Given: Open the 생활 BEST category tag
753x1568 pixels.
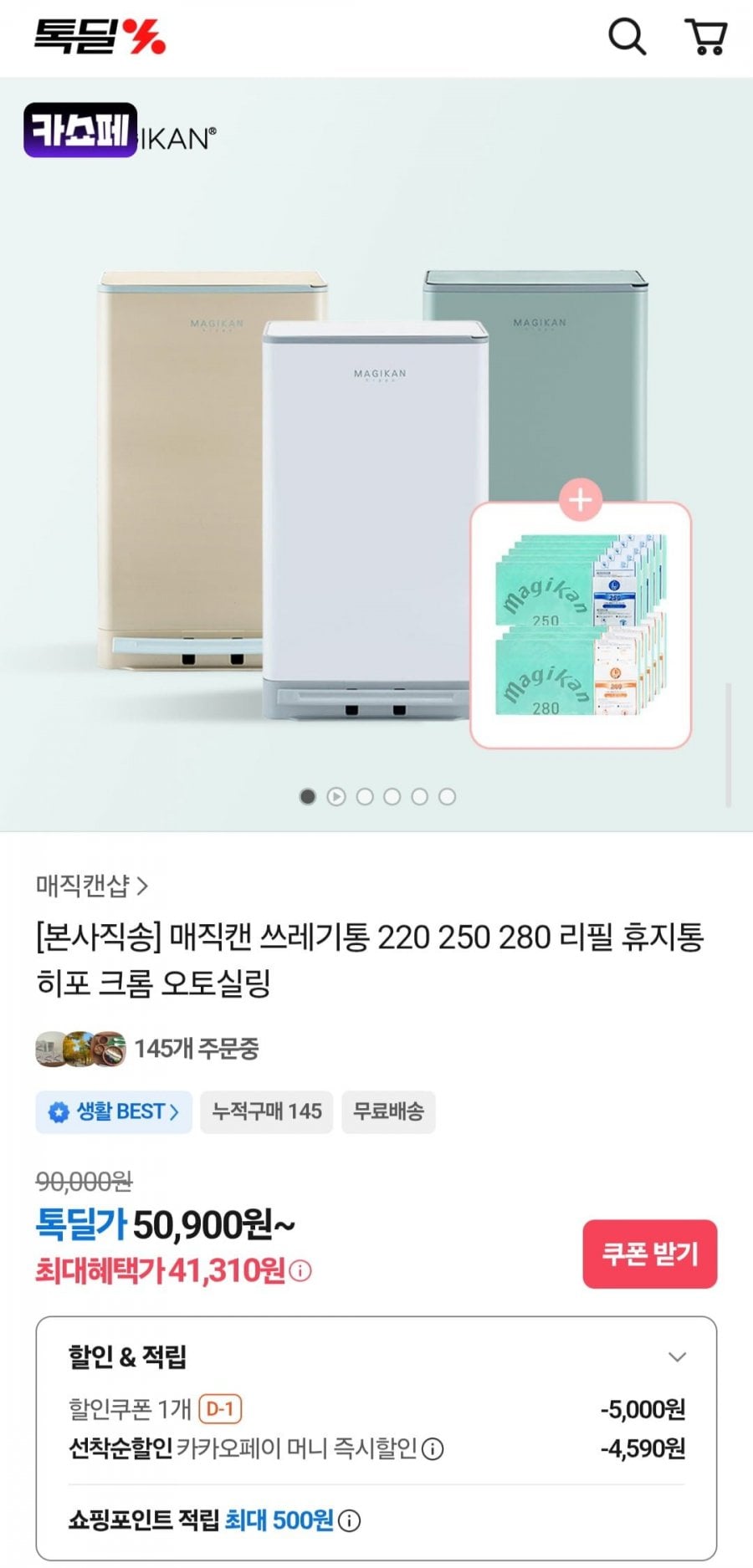Looking at the screenshot, I should tap(114, 1112).
